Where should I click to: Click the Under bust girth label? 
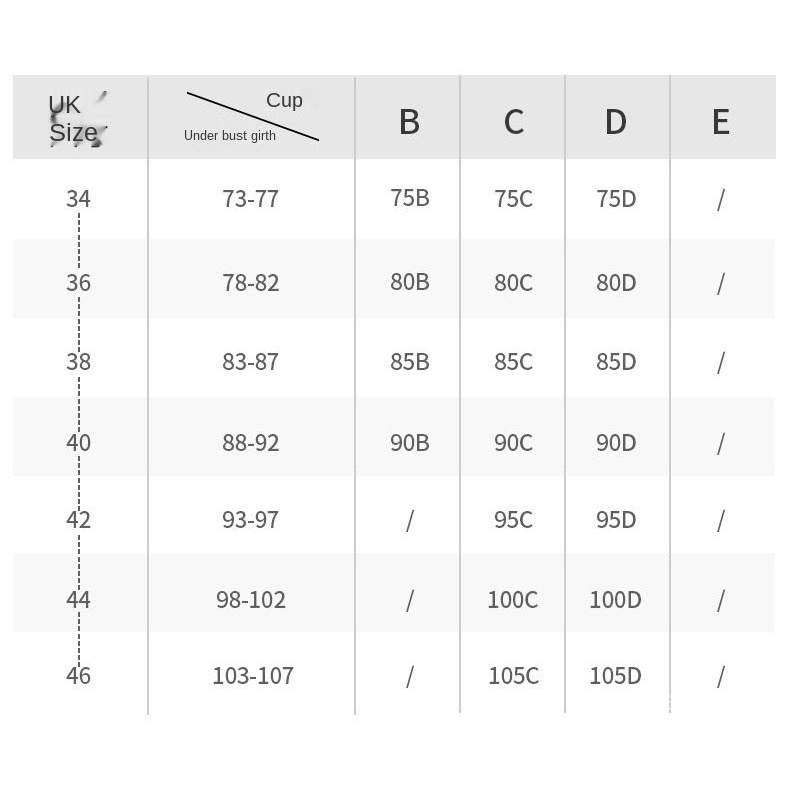(x=230, y=136)
